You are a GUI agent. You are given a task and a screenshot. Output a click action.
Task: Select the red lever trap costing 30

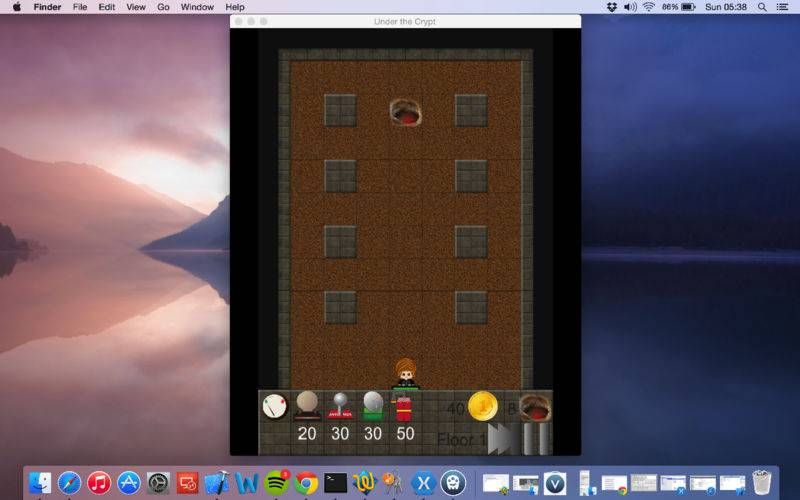tap(340, 405)
